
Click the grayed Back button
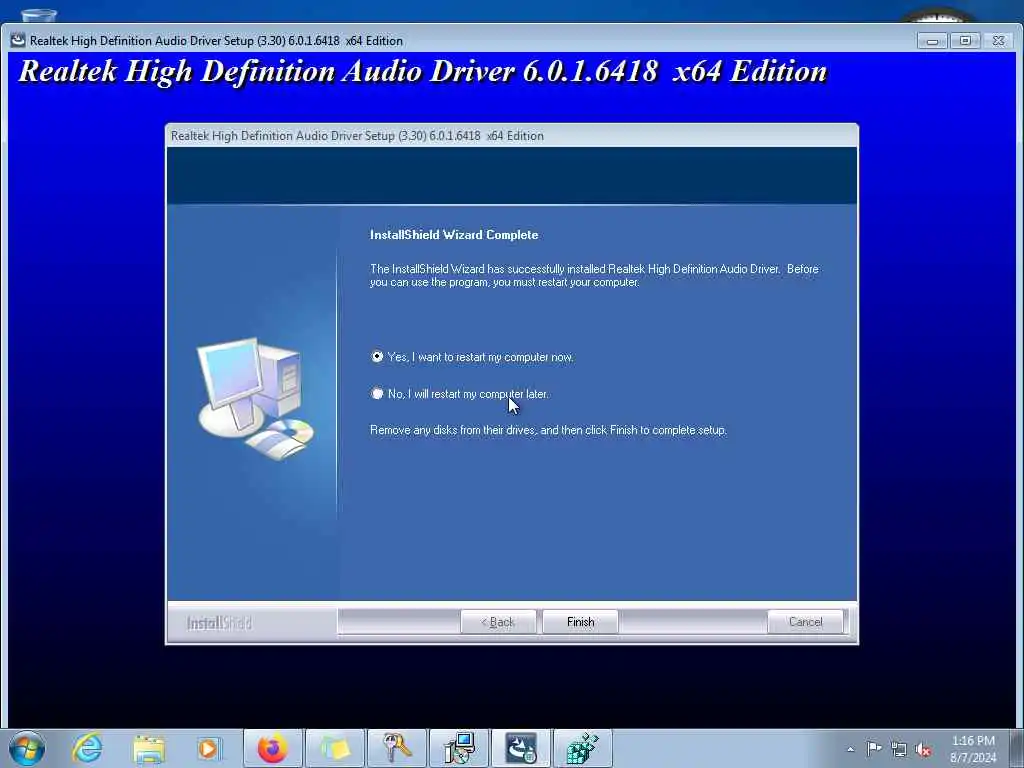pyautogui.click(x=498, y=622)
